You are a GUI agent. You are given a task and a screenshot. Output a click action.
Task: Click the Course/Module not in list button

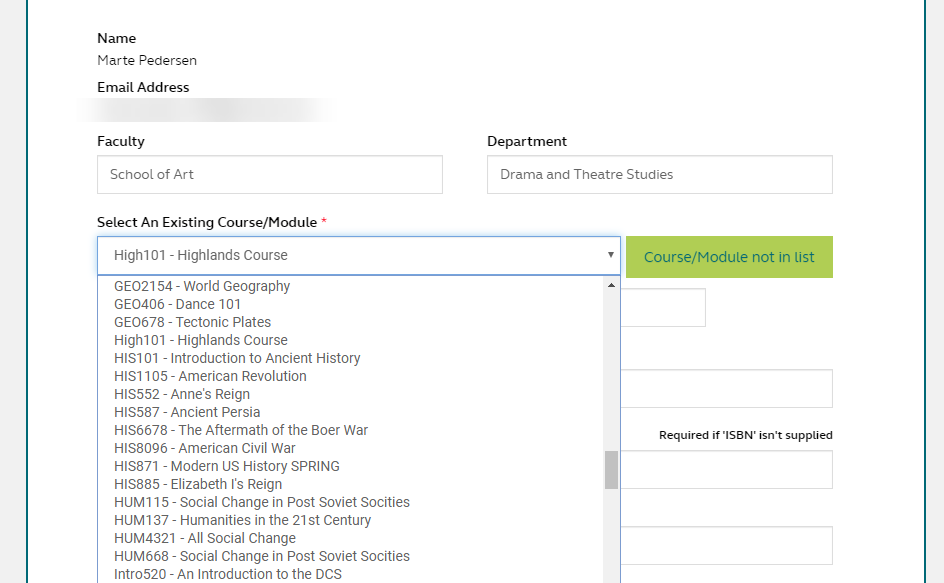coord(729,257)
